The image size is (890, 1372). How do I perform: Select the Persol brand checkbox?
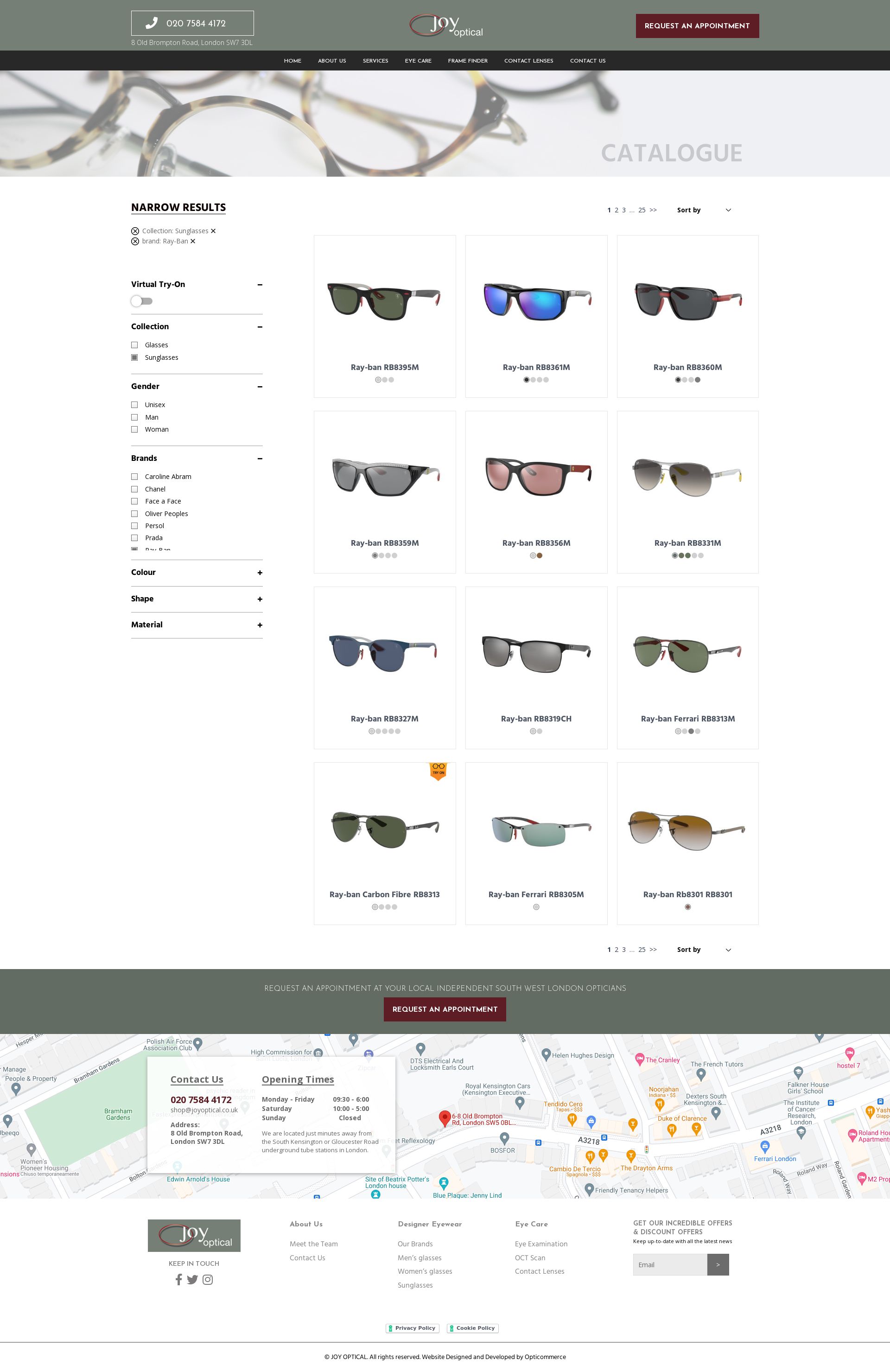[134, 526]
